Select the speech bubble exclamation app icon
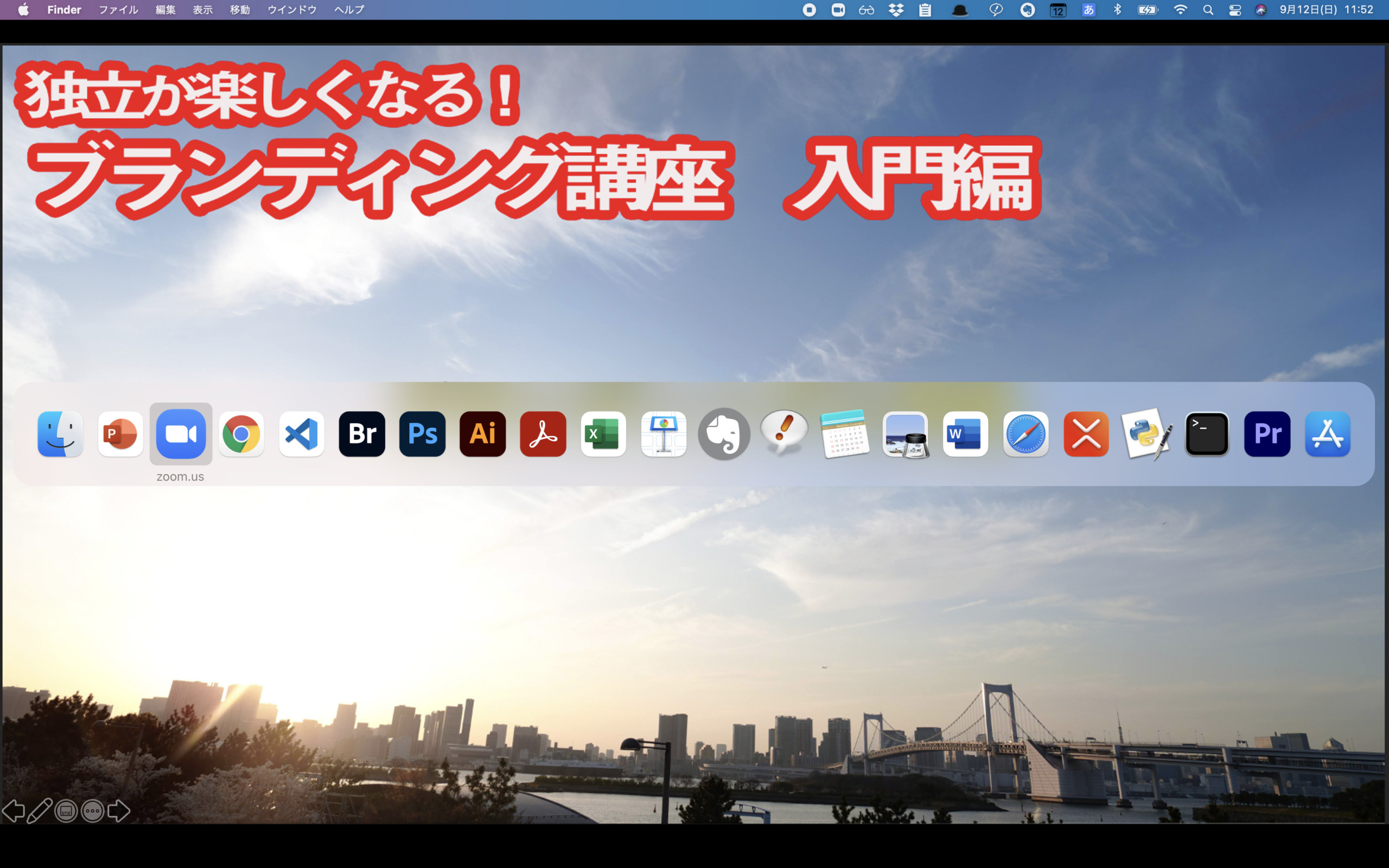The width and height of the screenshot is (1389, 868). 784,433
